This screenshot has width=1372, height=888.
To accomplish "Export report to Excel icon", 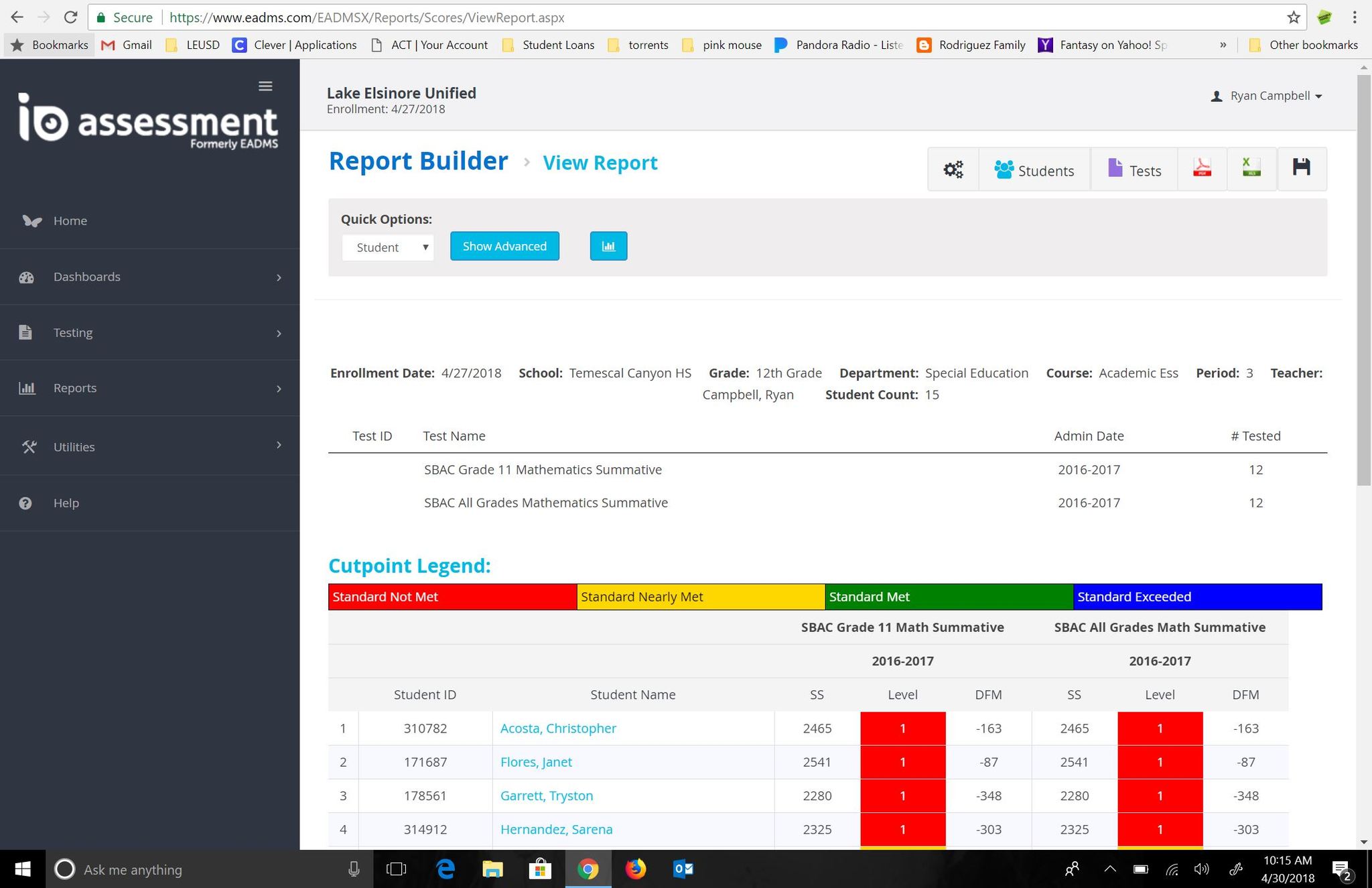I will (x=1251, y=169).
